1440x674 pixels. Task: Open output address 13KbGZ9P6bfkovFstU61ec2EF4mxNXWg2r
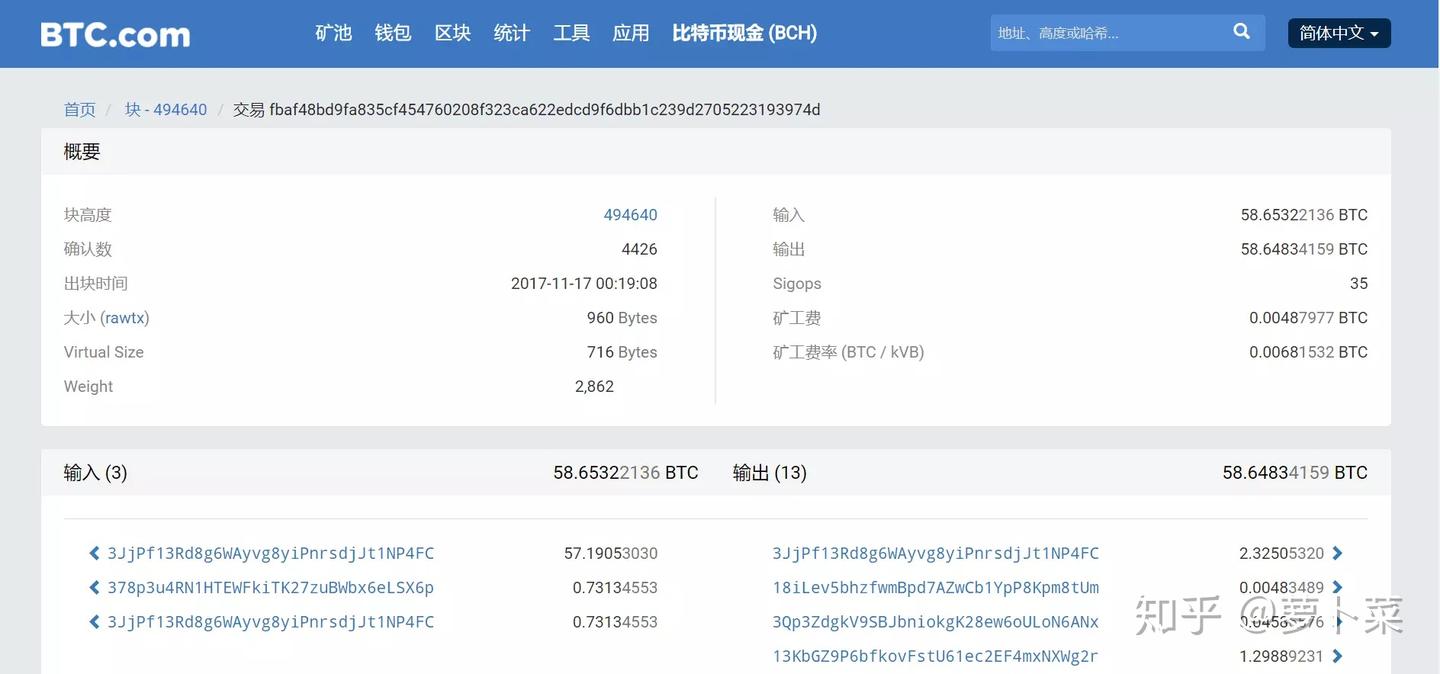[935, 655]
